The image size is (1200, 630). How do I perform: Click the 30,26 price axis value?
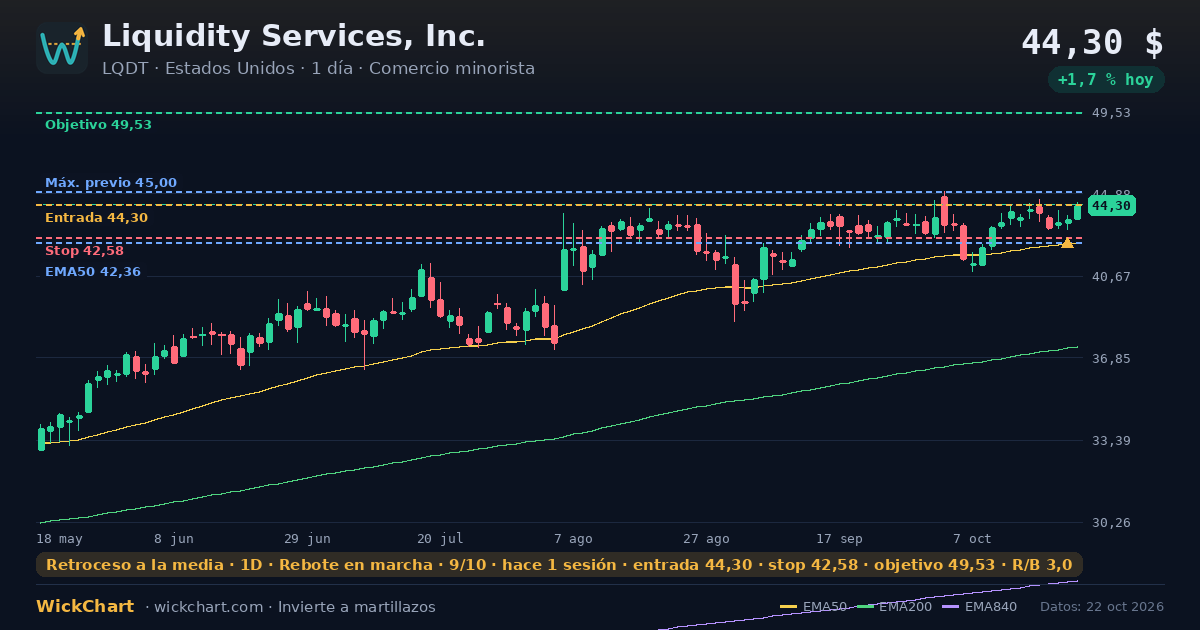[x=1111, y=523]
